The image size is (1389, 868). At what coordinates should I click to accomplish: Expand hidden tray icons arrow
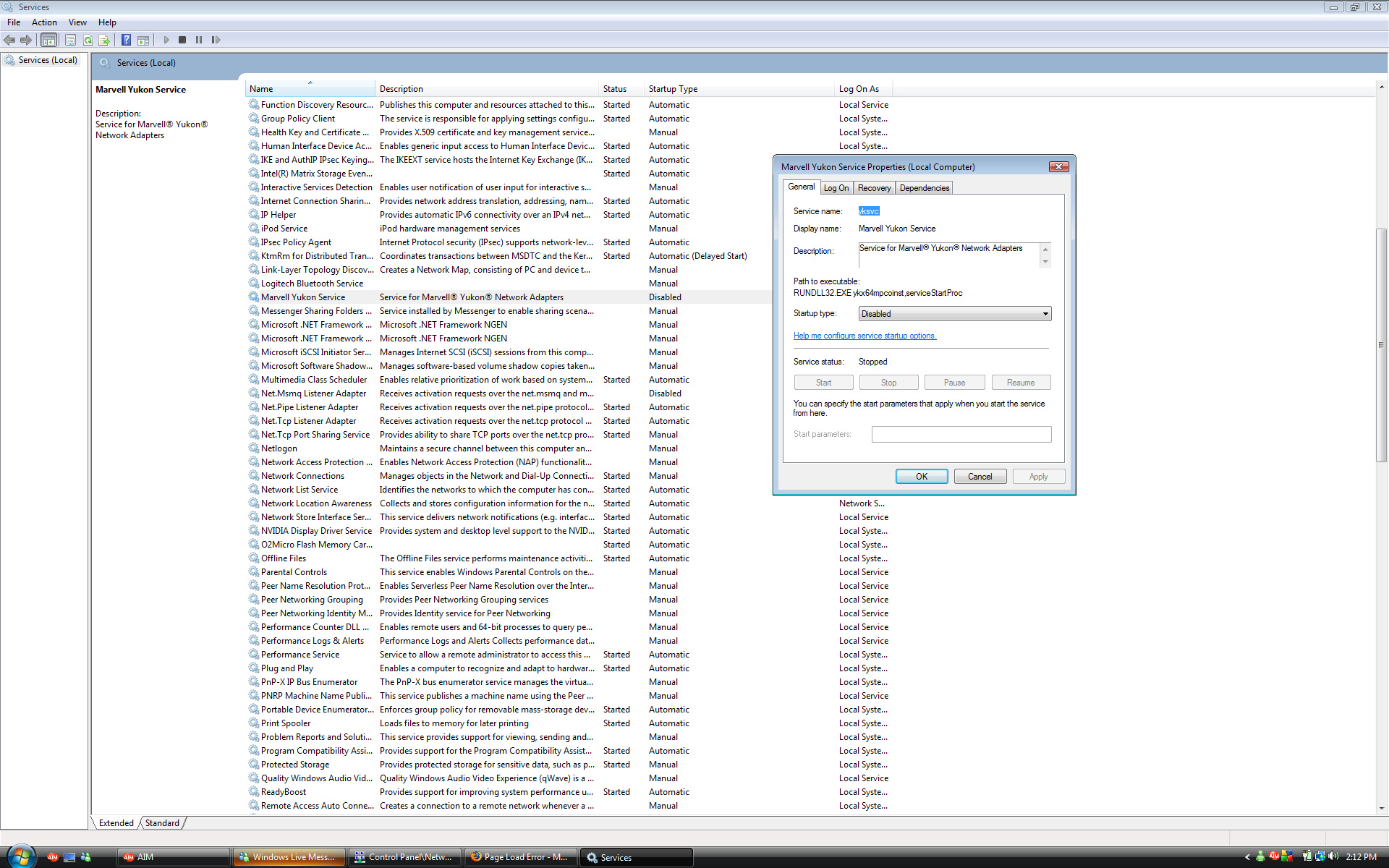(1247, 857)
